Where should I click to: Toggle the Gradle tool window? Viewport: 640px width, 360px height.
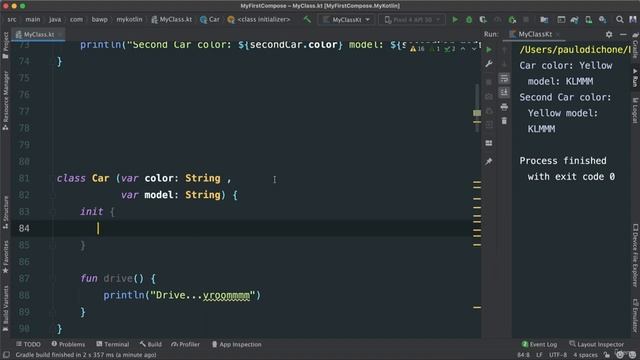pos(635,45)
